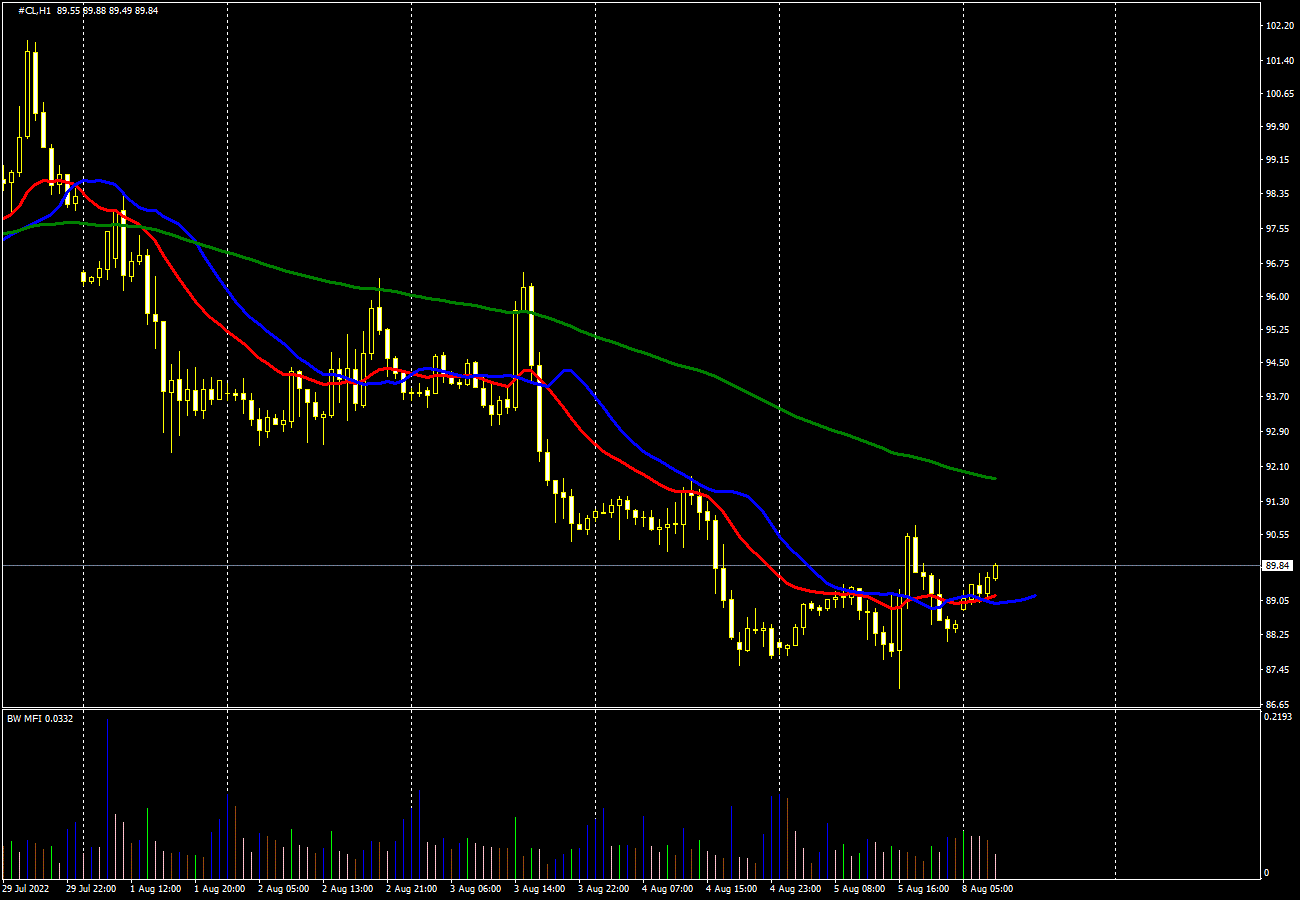Click the 98.35 price axis label
The height and width of the screenshot is (900, 1300).
[x=1279, y=195]
